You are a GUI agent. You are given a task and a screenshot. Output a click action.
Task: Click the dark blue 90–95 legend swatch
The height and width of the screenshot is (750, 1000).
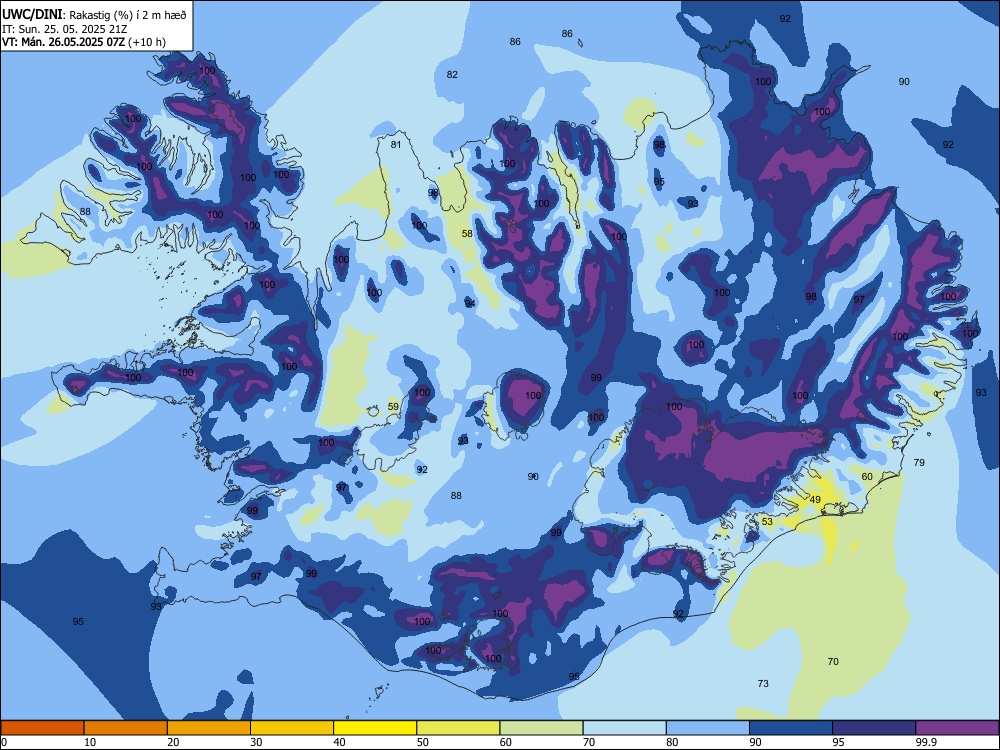pyautogui.click(x=791, y=728)
